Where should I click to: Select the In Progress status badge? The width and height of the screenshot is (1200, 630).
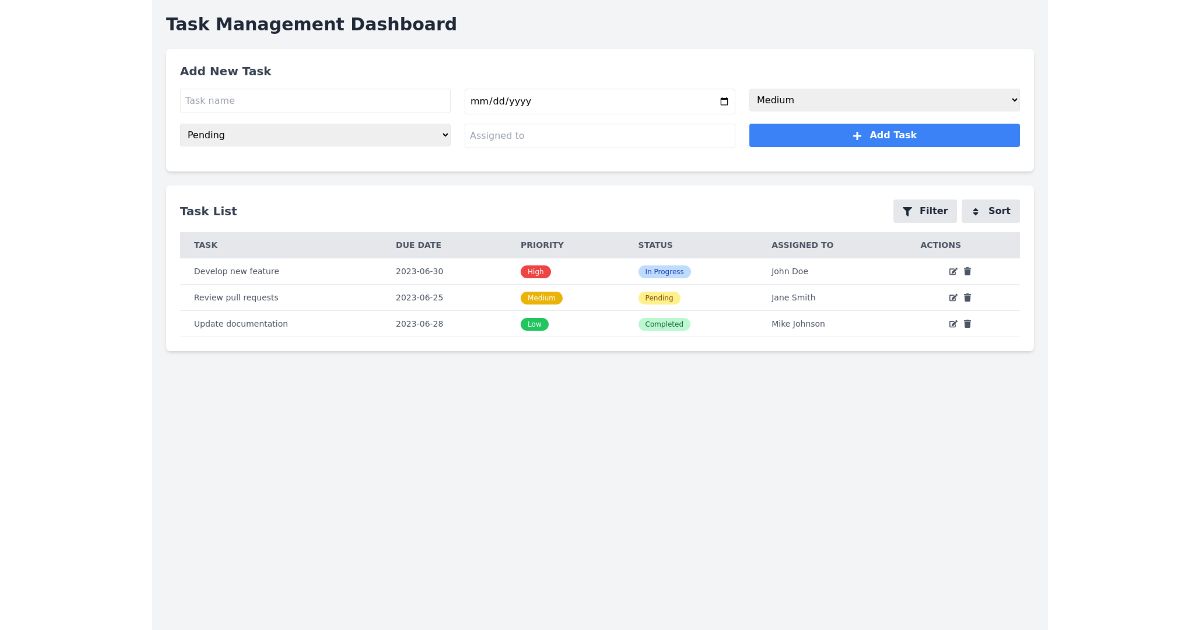[x=664, y=271]
